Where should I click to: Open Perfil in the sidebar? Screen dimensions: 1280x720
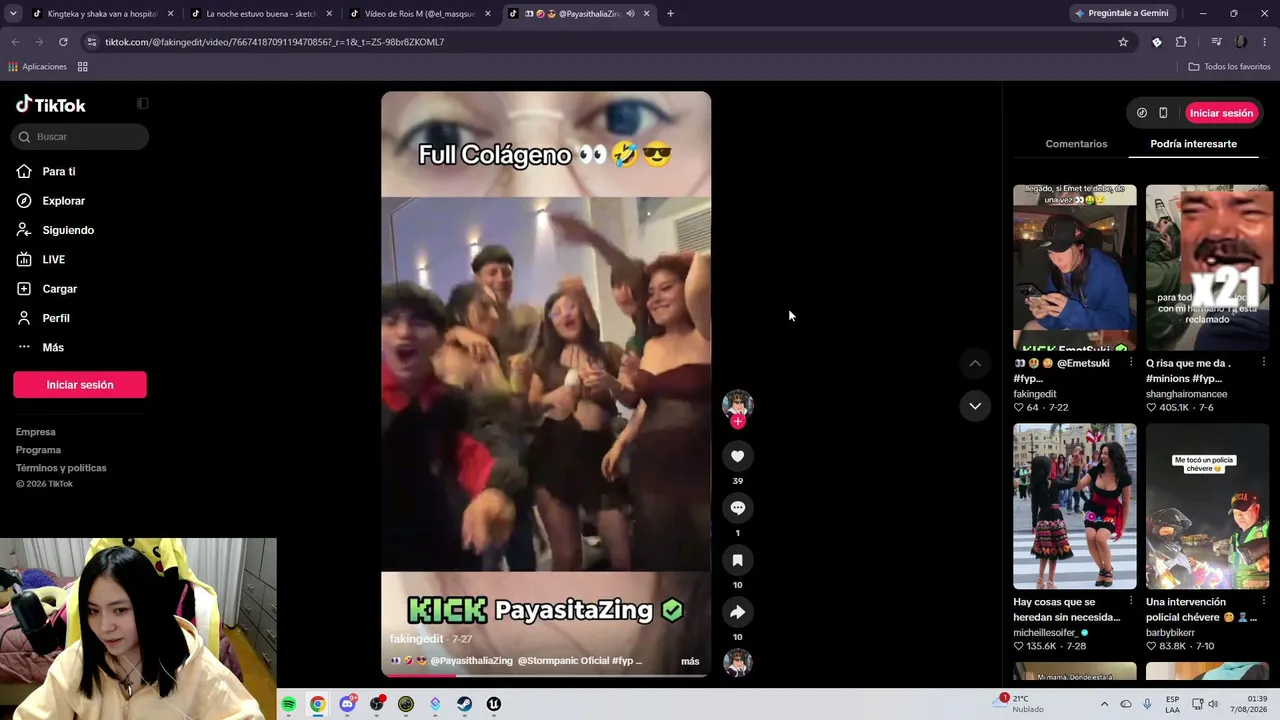tap(56, 318)
